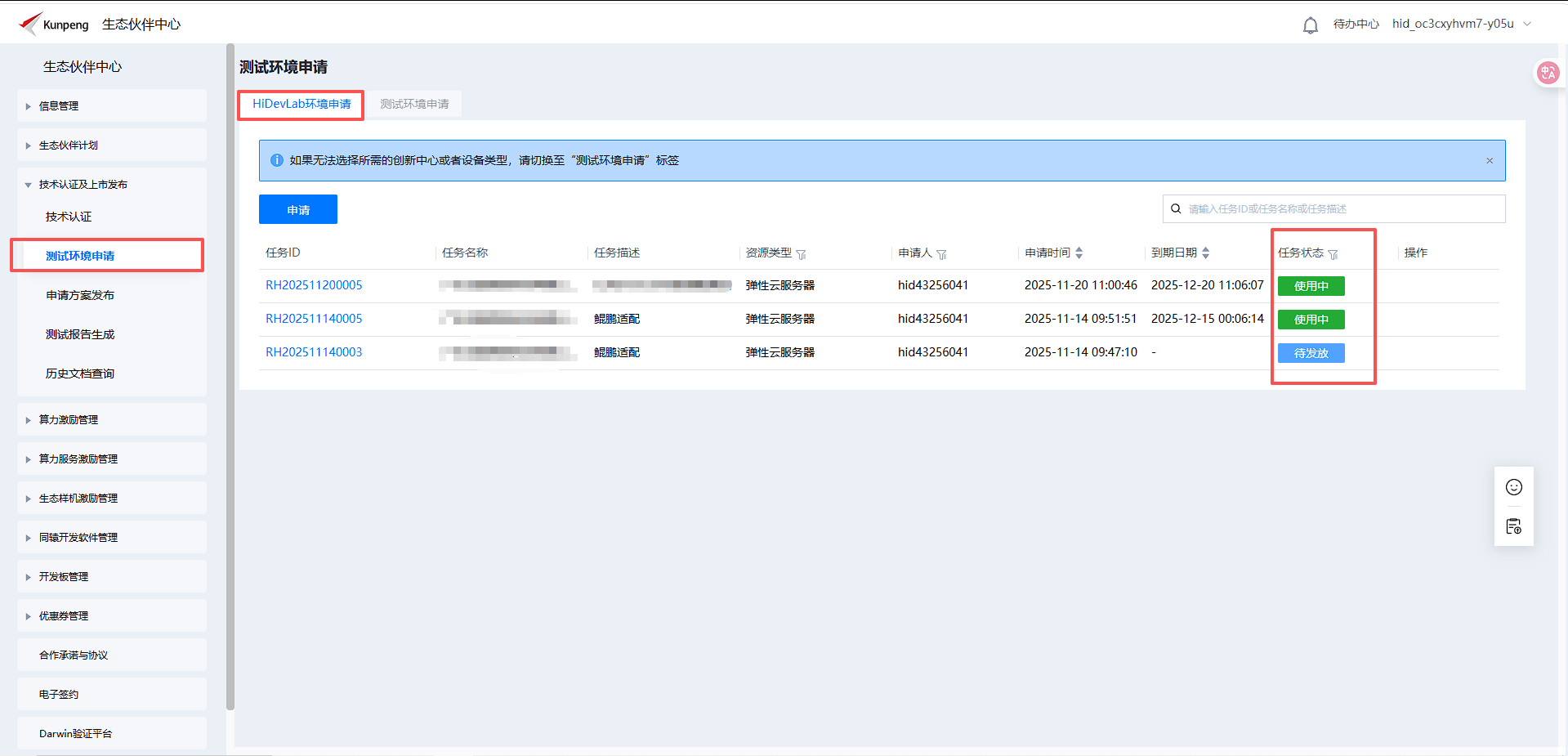Expand 信息管理 menu
This screenshot has width=1568, height=756.
(111, 105)
